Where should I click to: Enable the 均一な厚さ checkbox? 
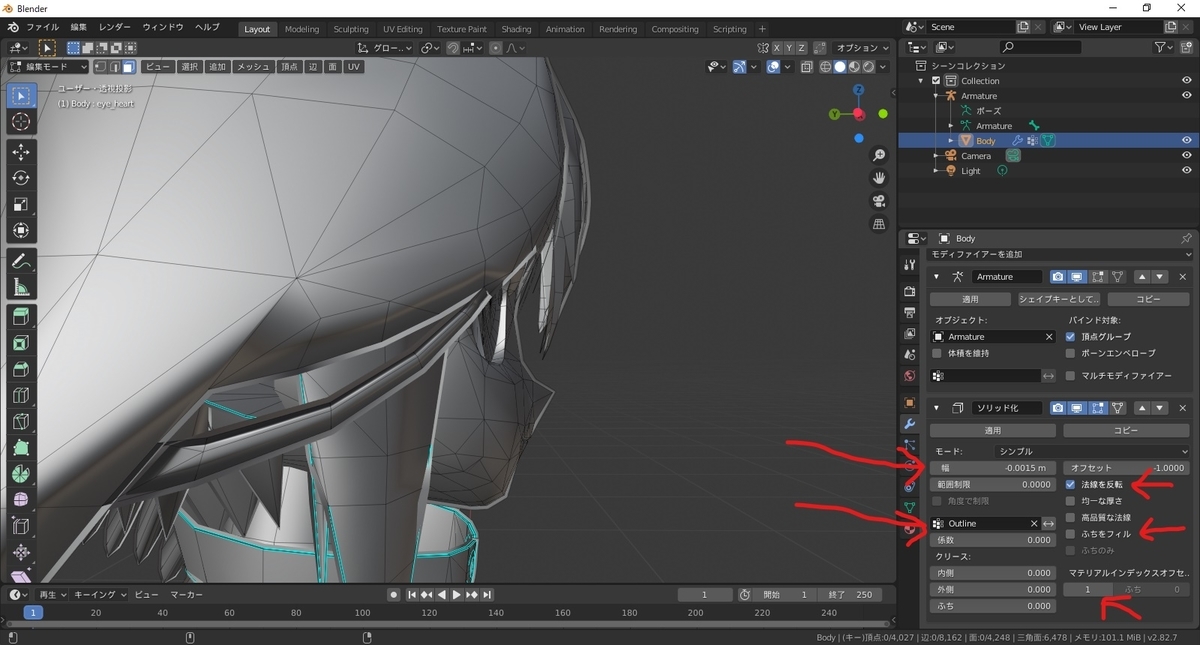click(x=1071, y=501)
